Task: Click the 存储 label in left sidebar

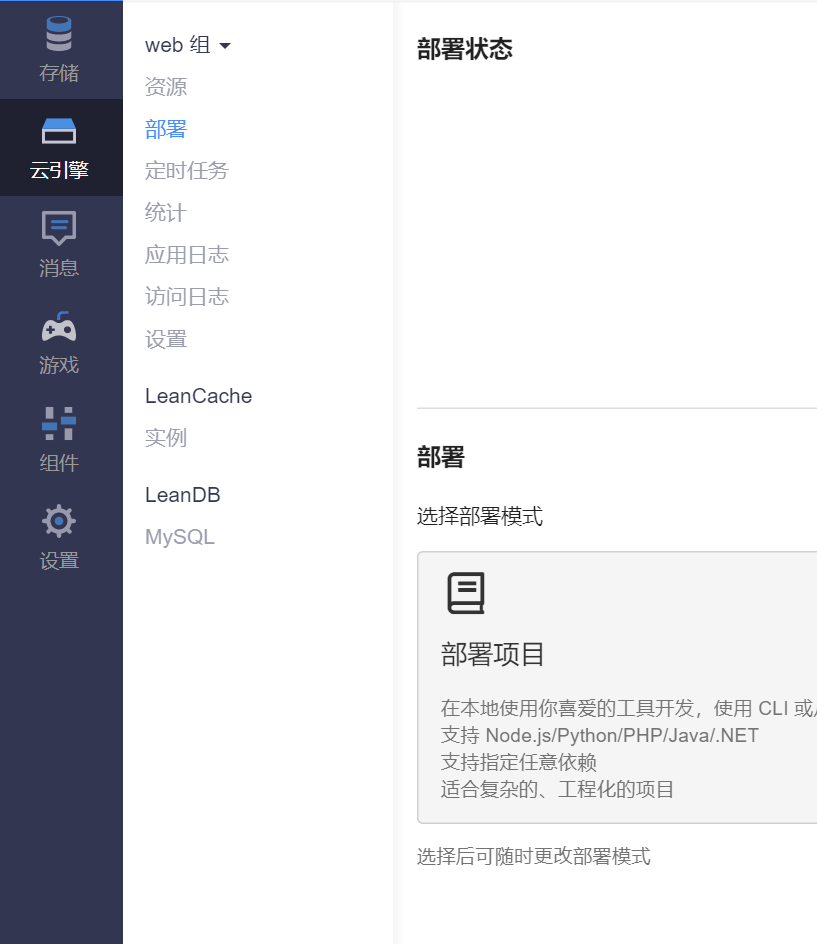Action: click(59, 73)
